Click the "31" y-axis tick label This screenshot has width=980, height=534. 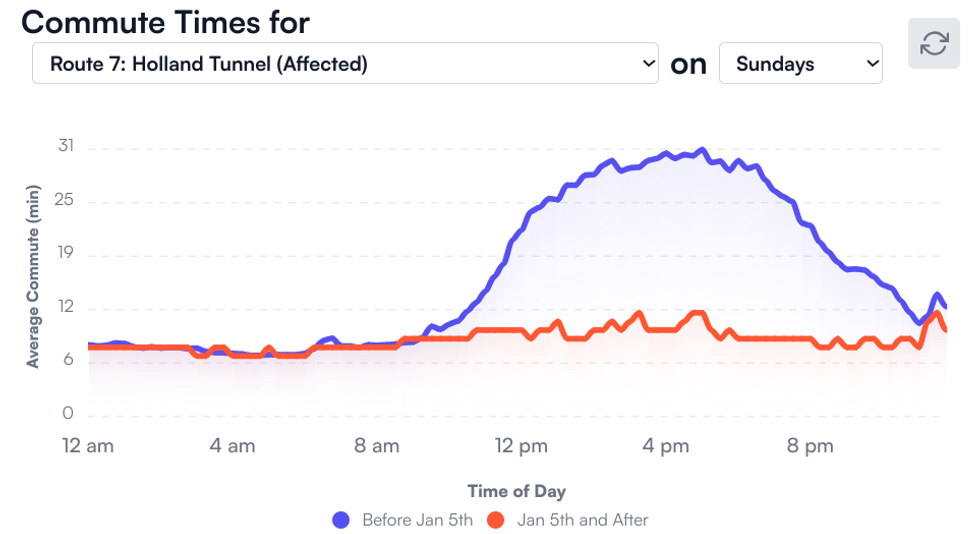point(66,147)
